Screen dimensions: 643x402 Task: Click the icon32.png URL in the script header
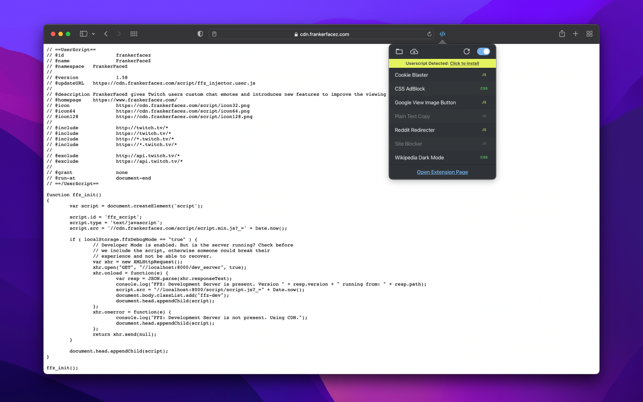point(182,105)
